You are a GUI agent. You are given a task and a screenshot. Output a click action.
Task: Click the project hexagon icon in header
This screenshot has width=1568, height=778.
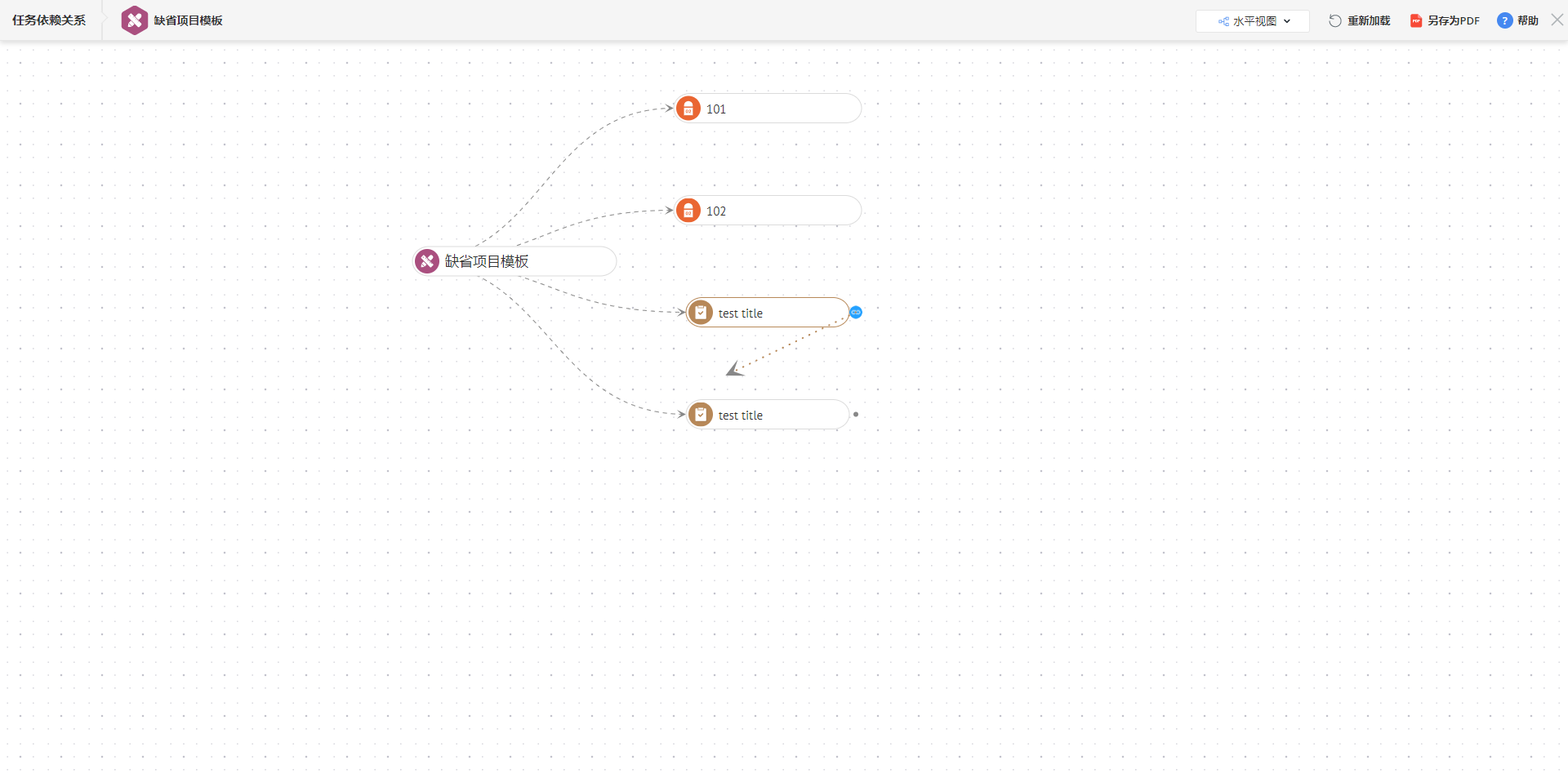(x=135, y=20)
